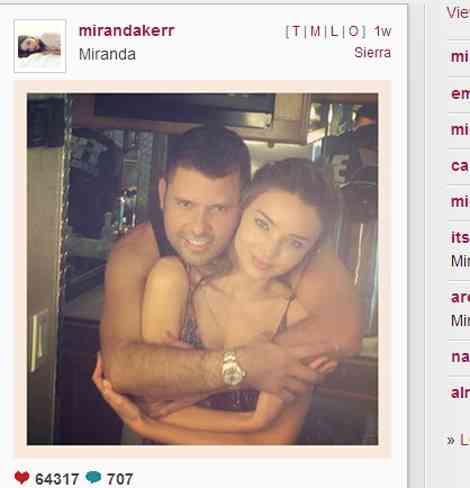This screenshot has width=470, height=488.
Task: Open commenter username starting with em
Action: [460, 94]
